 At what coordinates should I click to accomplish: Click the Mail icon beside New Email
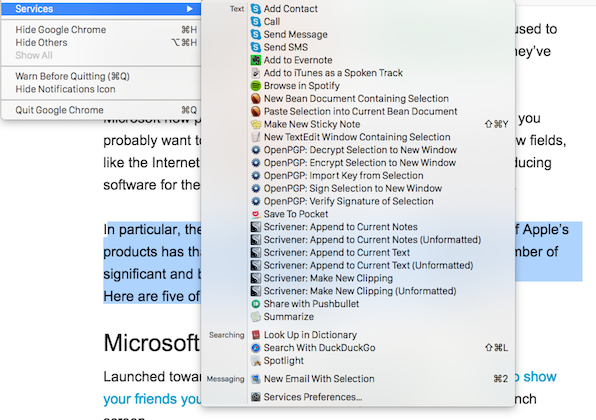click(x=256, y=379)
